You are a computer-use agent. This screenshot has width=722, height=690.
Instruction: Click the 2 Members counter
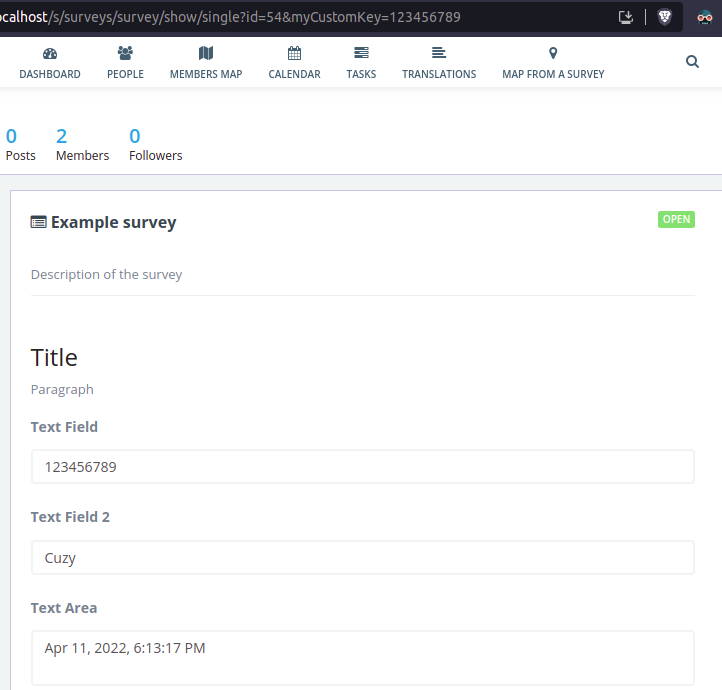coord(82,145)
